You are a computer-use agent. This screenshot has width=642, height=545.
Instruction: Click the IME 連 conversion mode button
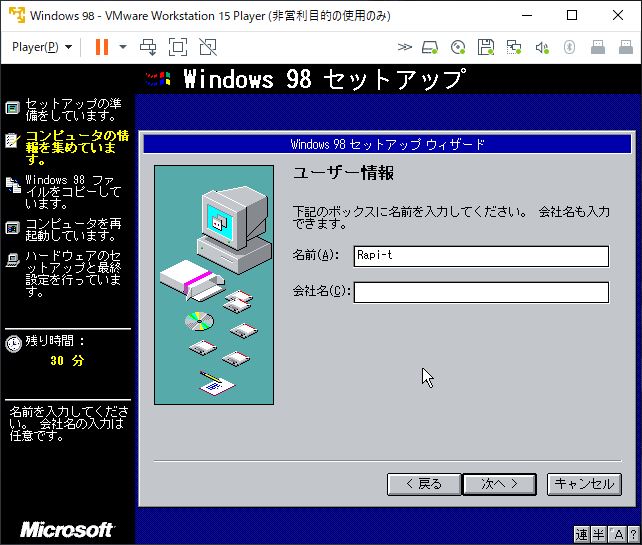pyautogui.click(x=581, y=534)
